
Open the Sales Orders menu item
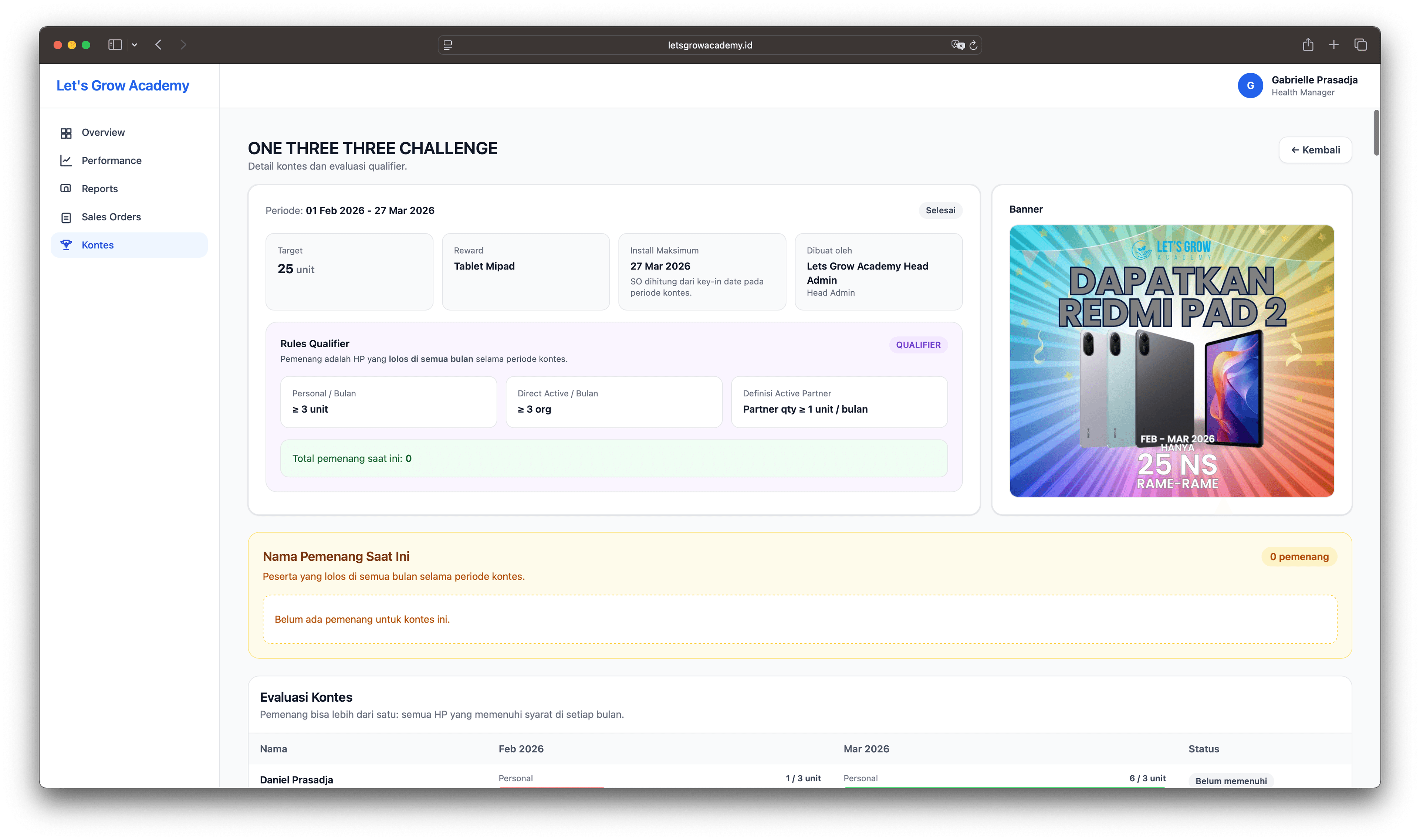tap(129, 217)
